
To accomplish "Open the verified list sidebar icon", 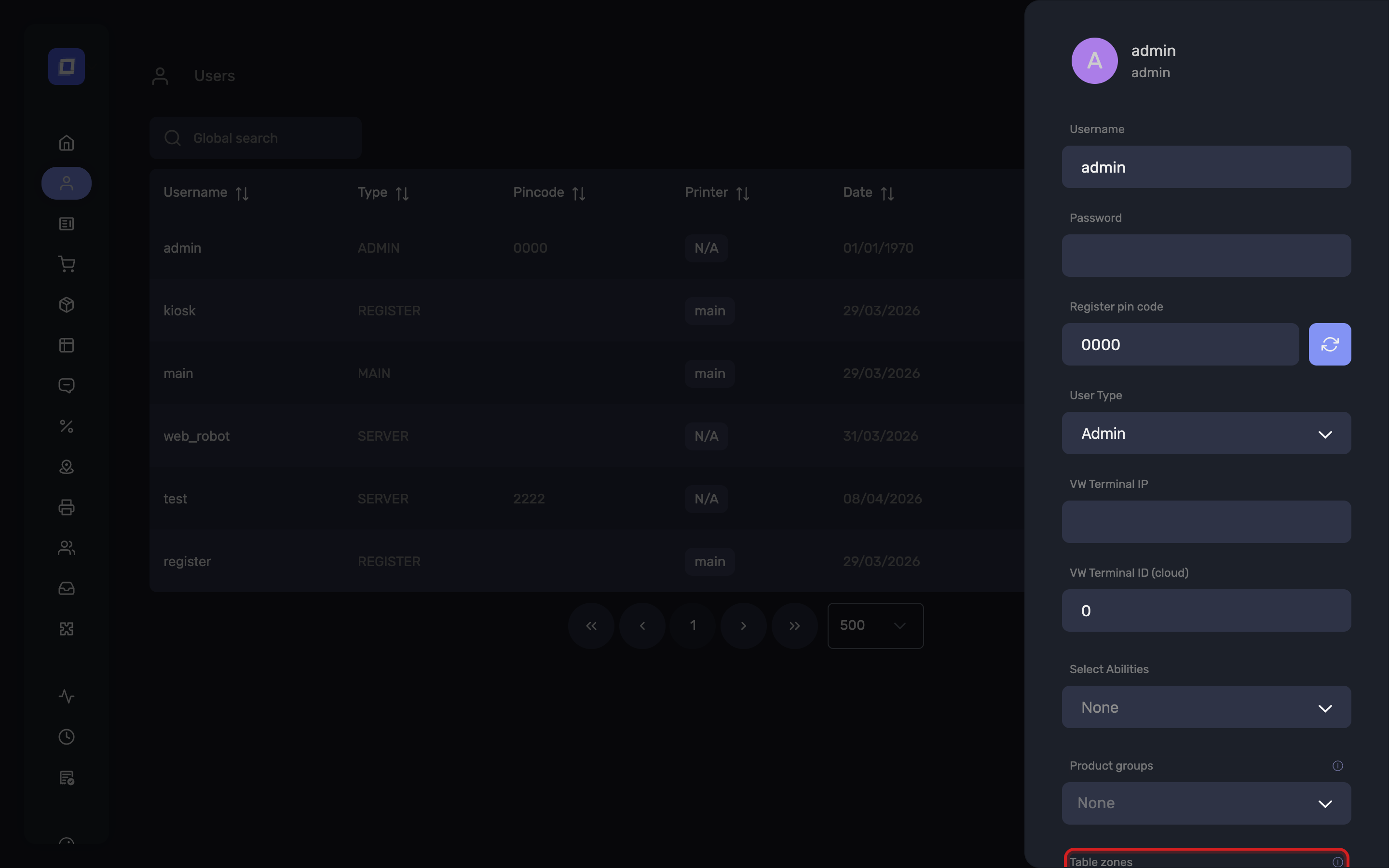I will click(x=67, y=778).
